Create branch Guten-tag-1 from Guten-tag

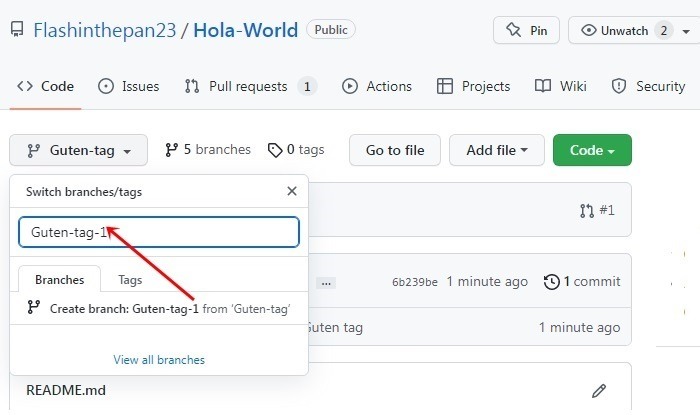point(159,308)
